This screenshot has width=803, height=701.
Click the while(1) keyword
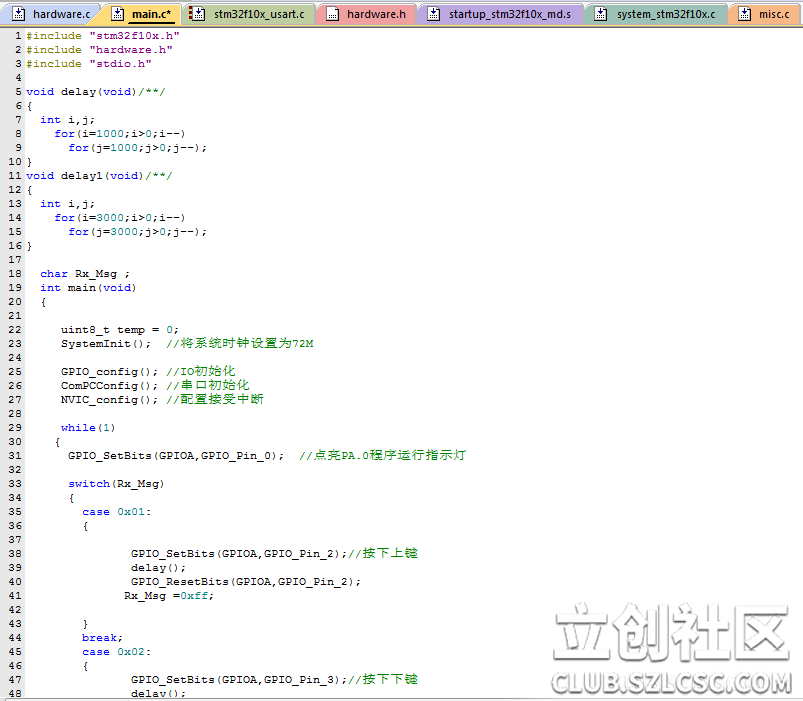pos(78,428)
